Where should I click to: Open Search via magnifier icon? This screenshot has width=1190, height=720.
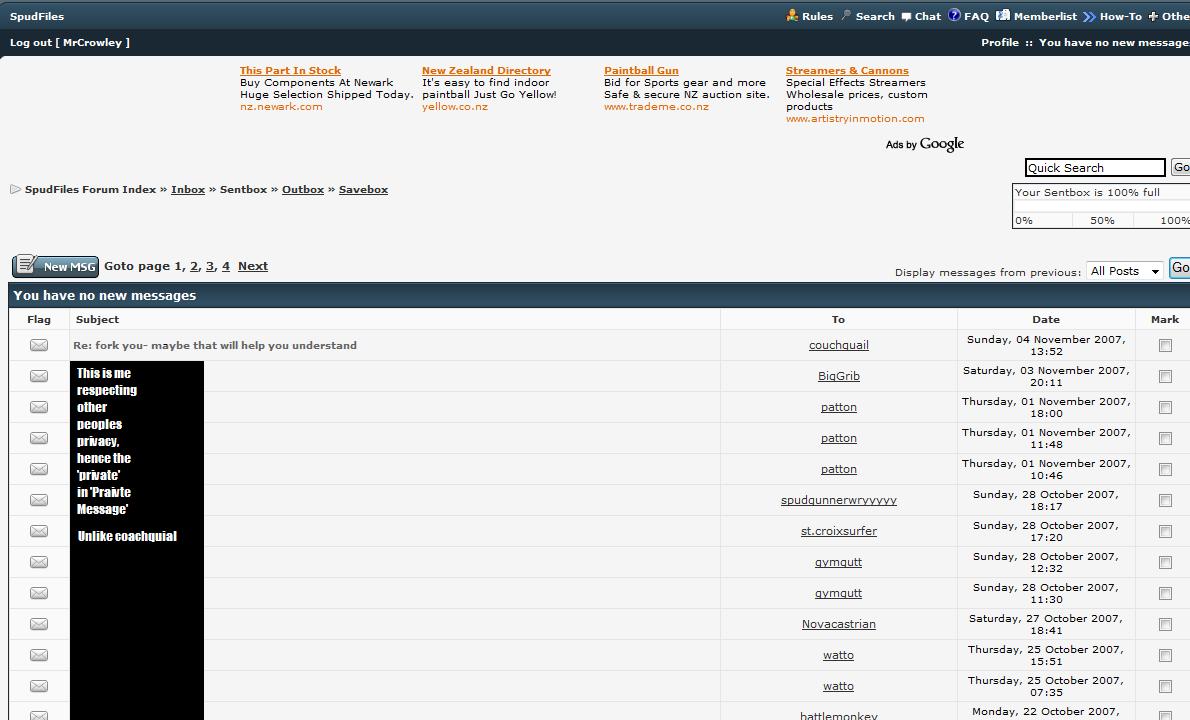tap(846, 16)
